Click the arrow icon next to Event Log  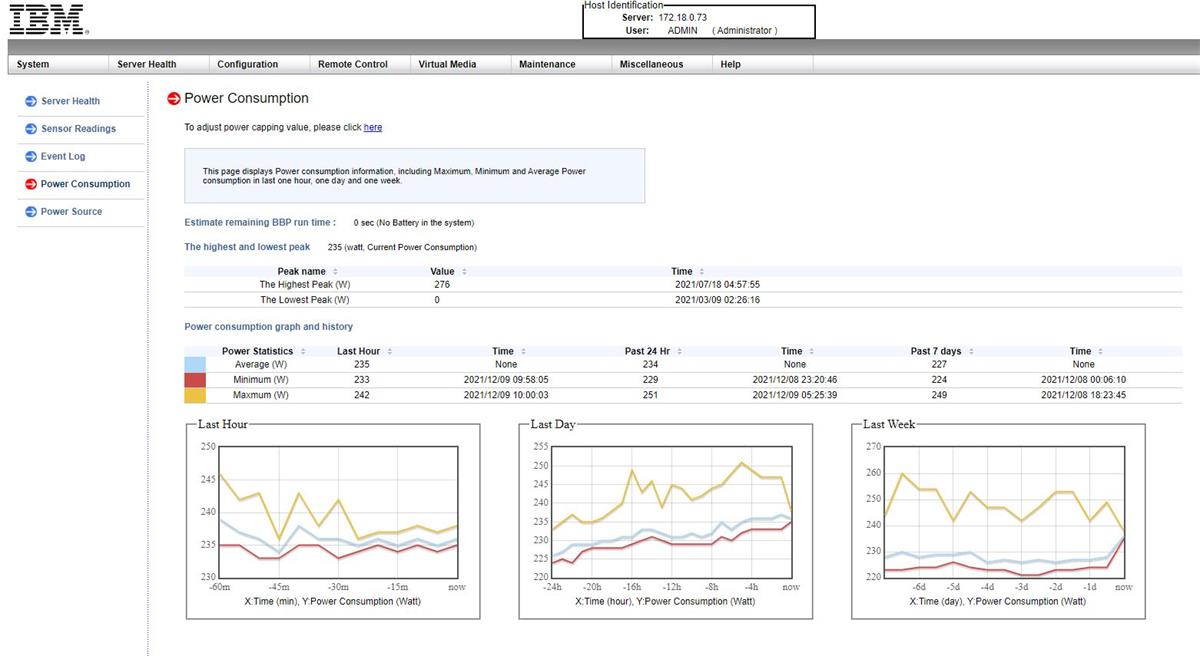click(x=30, y=156)
